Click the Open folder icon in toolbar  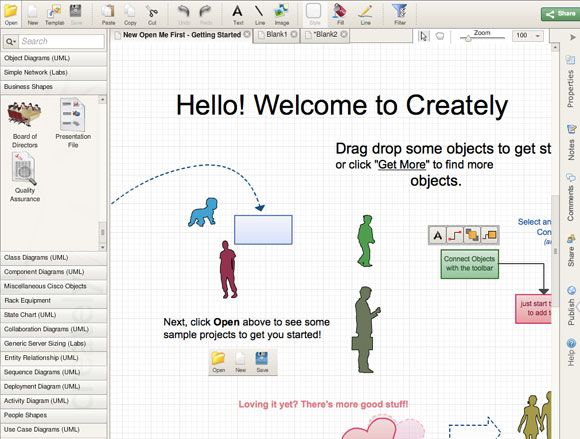pos(11,14)
